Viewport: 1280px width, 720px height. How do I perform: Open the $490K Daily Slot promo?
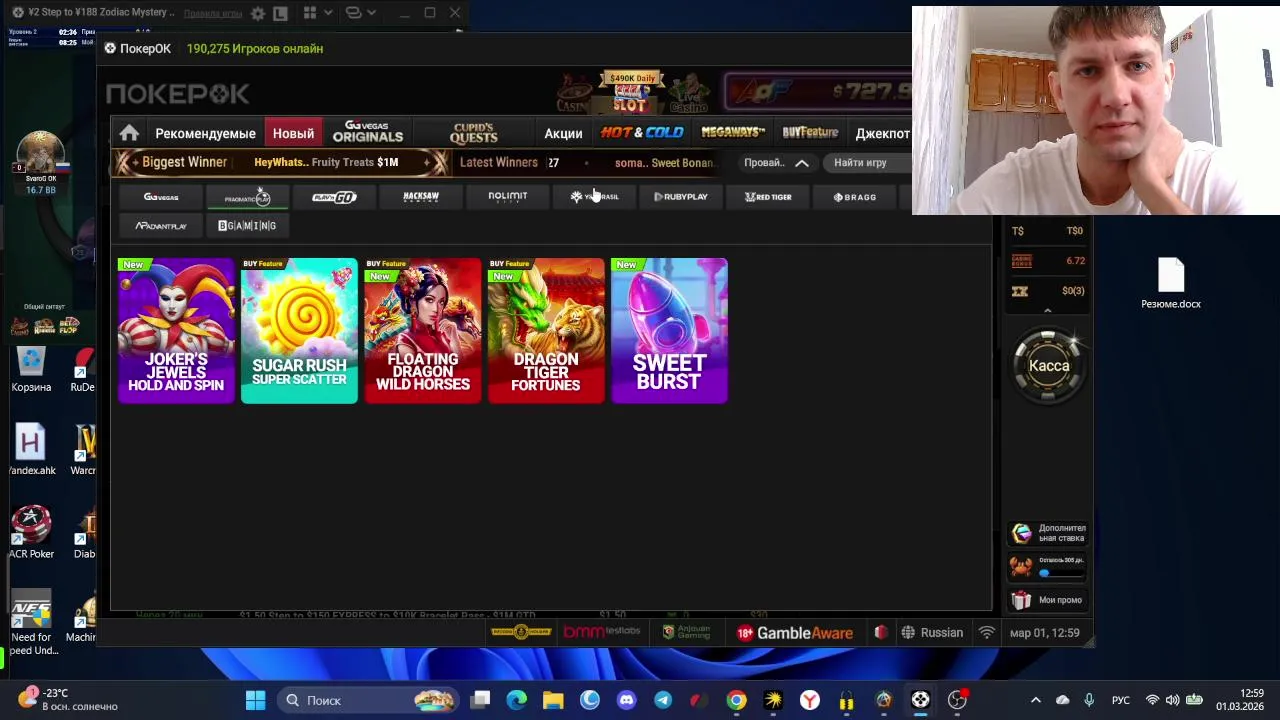(x=631, y=92)
